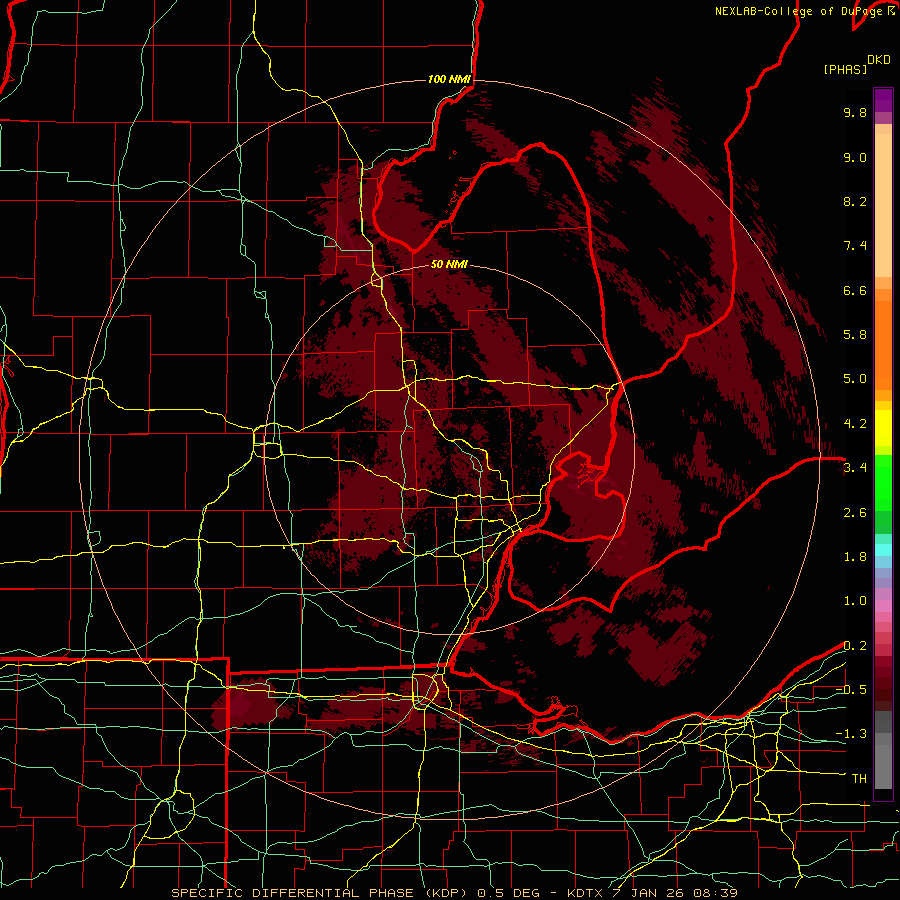
Task: Click the yellow segment of the color bar
Action: pyautogui.click(x=883, y=428)
